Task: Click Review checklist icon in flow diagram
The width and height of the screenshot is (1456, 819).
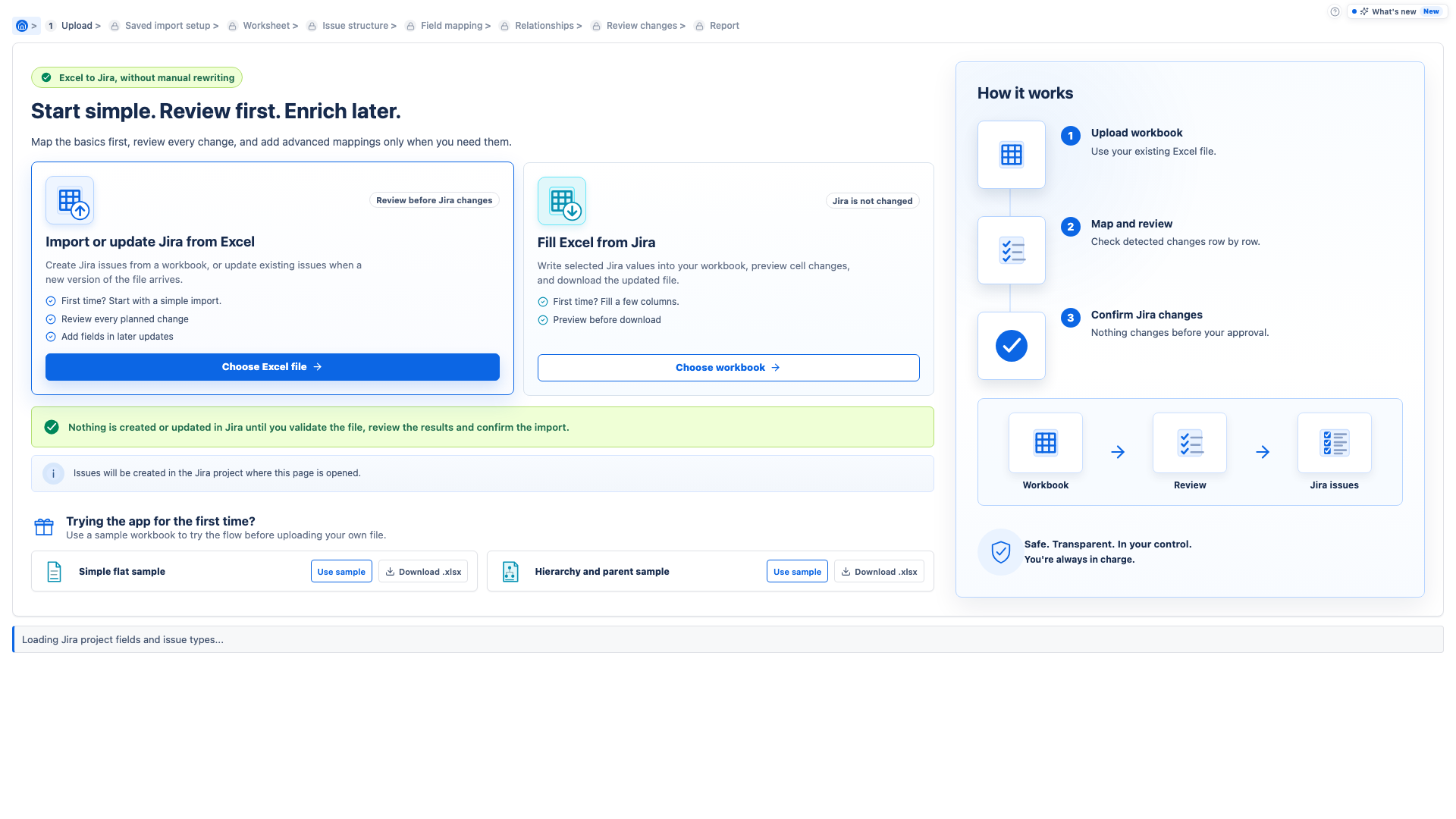Action: pos(1190,443)
